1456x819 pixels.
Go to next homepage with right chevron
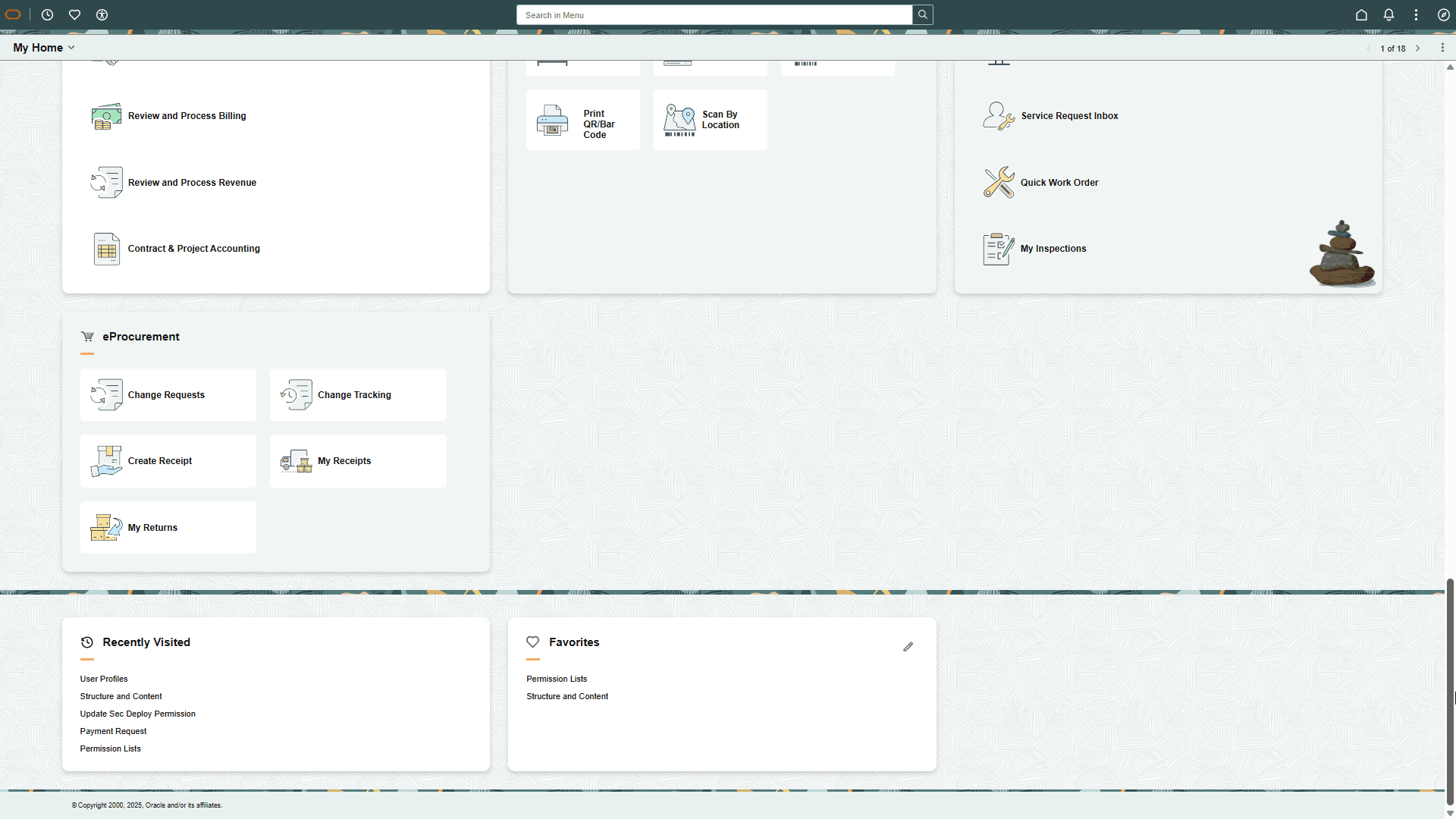pyautogui.click(x=1418, y=48)
